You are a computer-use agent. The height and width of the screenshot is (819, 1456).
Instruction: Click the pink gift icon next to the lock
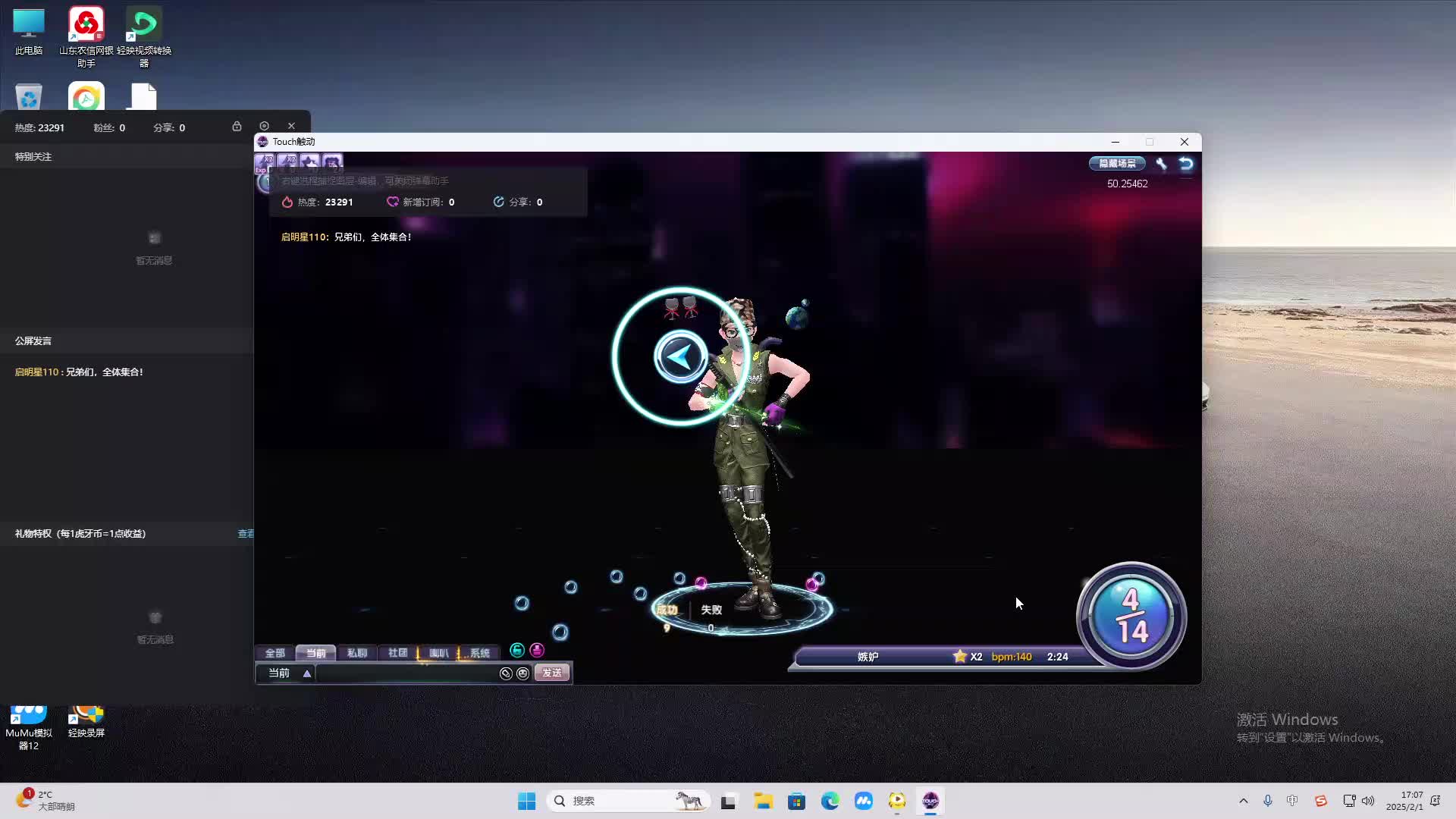click(537, 650)
